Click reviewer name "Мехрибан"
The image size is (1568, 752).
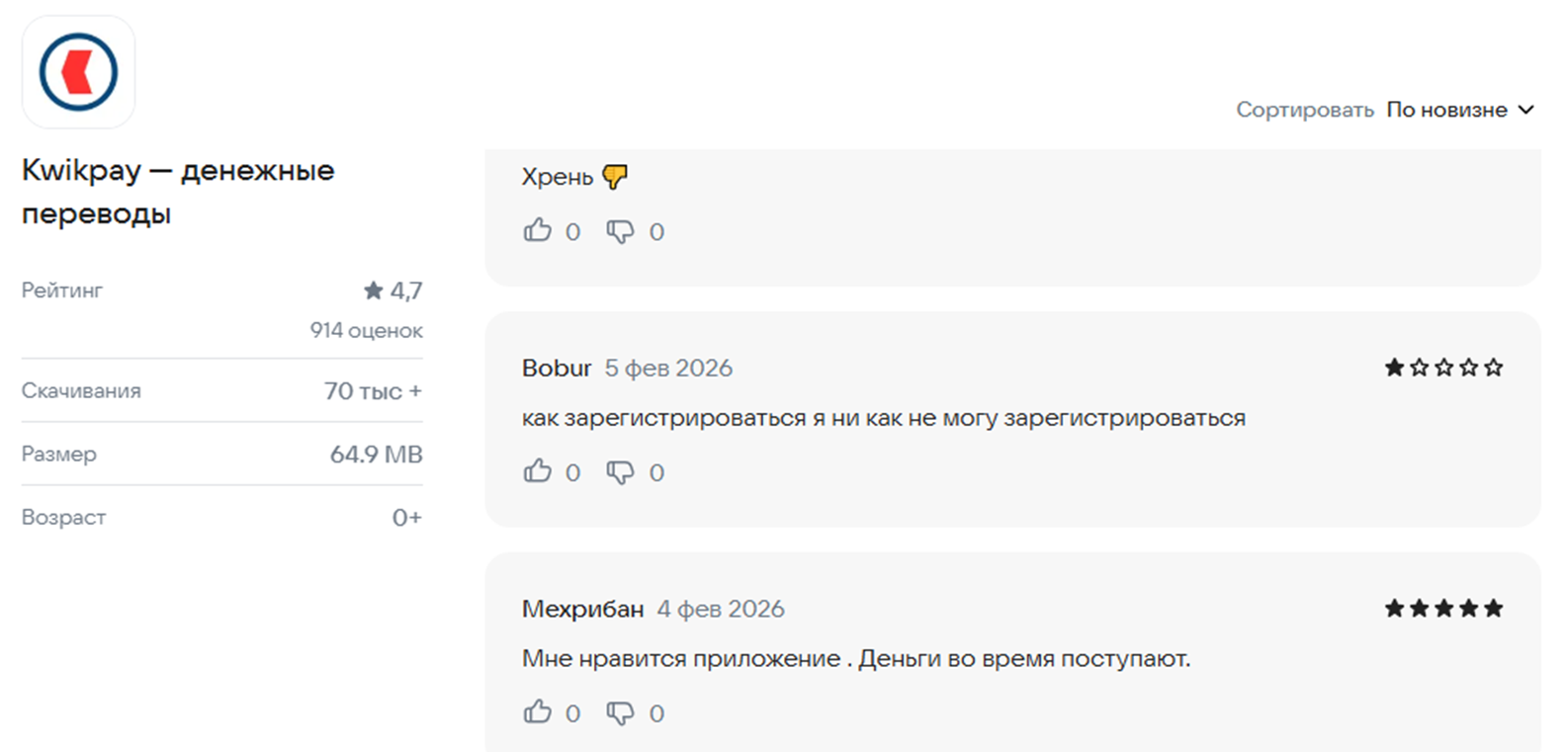click(582, 609)
